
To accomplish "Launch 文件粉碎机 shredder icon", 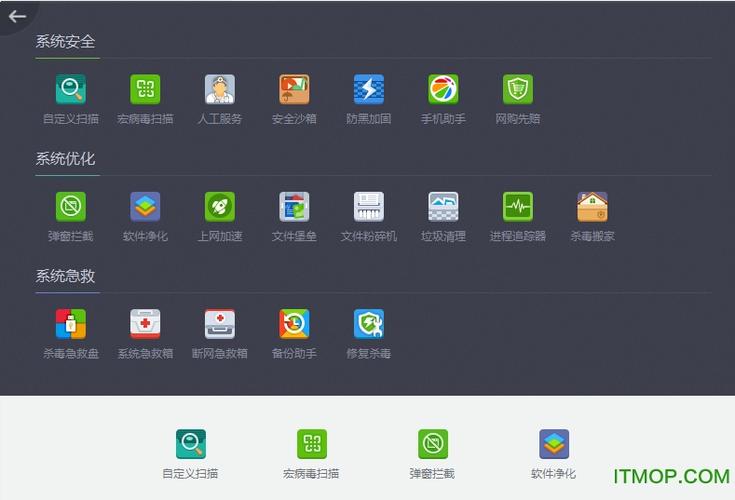I will coord(369,206).
